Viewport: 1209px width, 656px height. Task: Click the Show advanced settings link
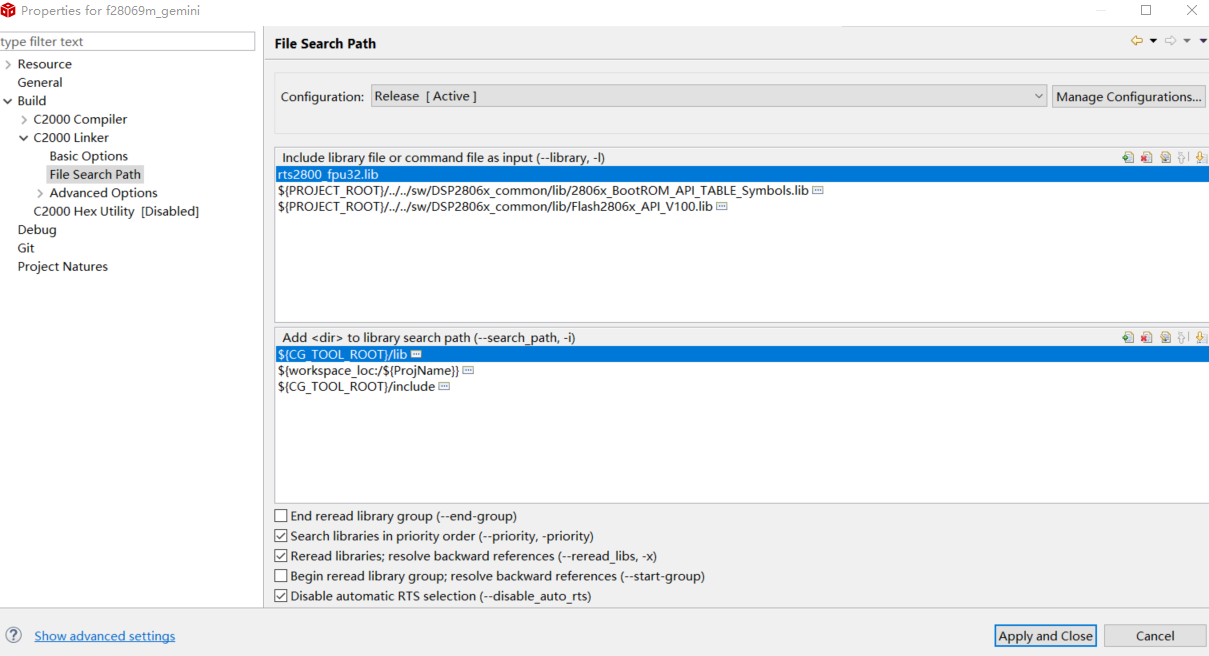pyautogui.click(x=105, y=636)
